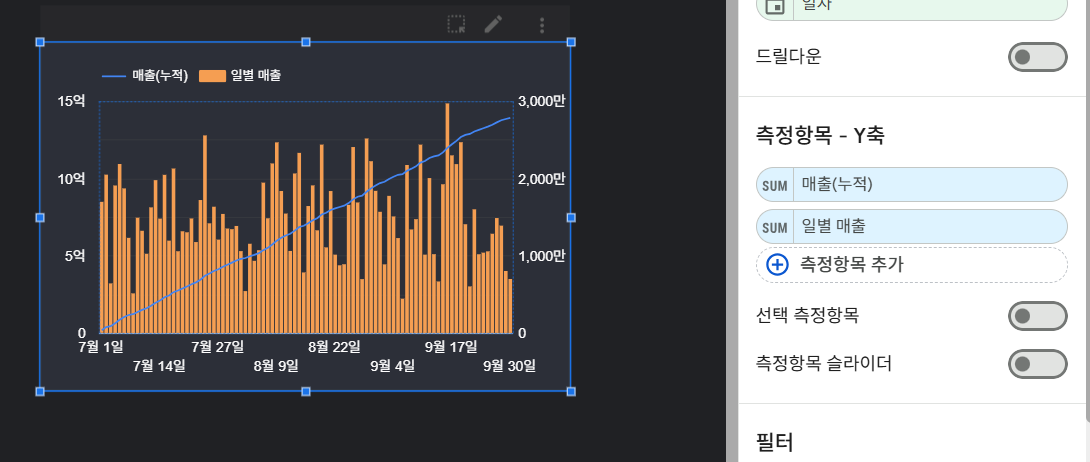The height and width of the screenshot is (462, 1090).
Task: Click the bottom-right chart resize handle
Action: pos(571,392)
